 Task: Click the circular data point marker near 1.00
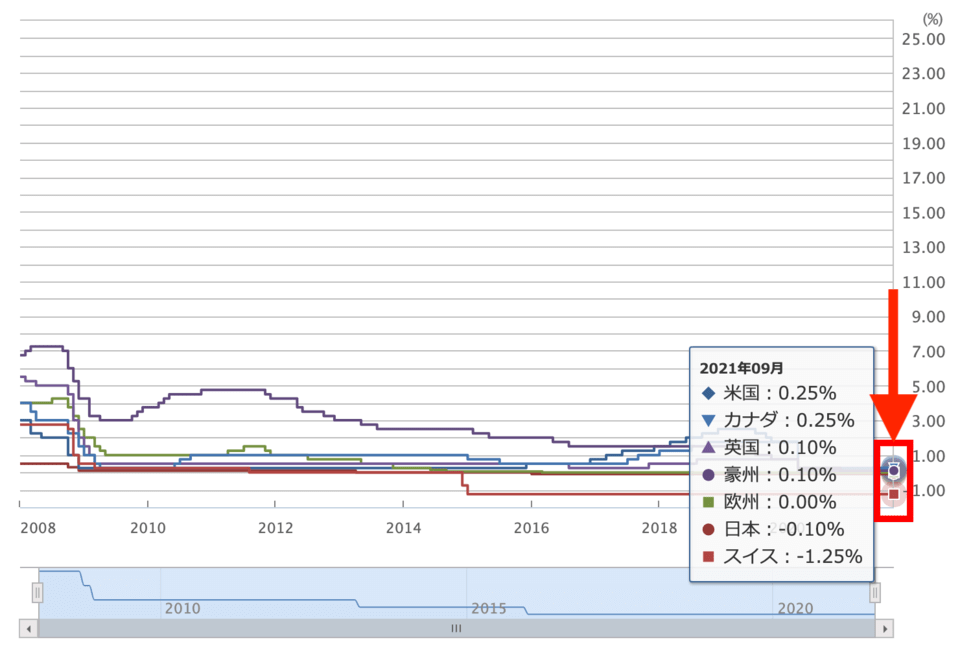pyautogui.click(x=893, y=470)
